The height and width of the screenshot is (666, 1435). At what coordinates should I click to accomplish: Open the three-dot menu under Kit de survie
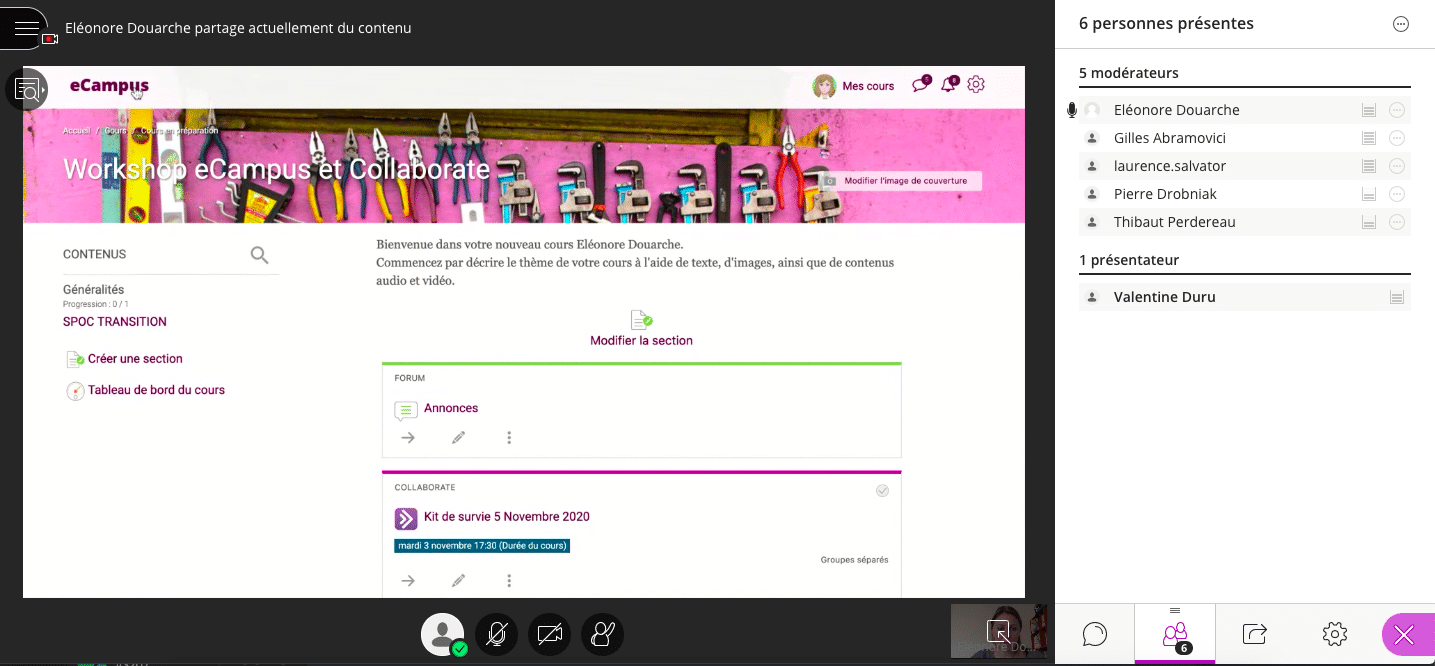tap(509, 581)
